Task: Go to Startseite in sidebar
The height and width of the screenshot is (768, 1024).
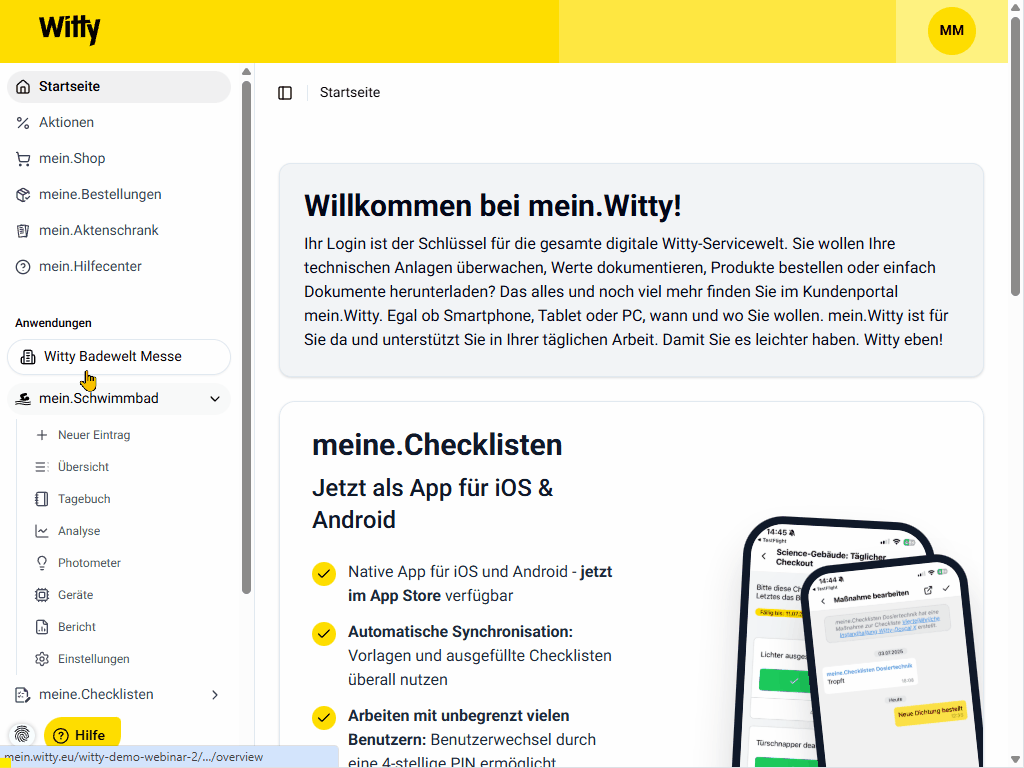Action: point(119,87)
